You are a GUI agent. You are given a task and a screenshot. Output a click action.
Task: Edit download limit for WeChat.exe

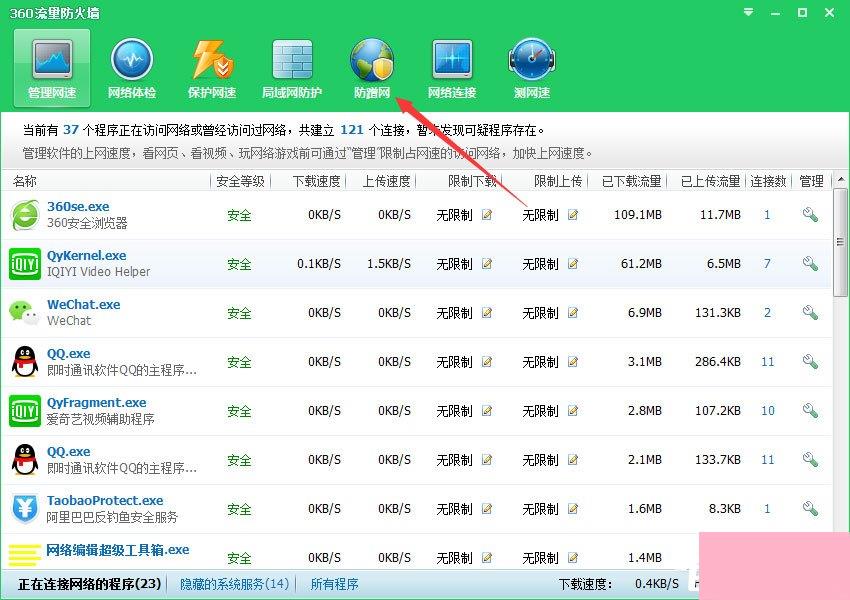(x=487, y=313)
